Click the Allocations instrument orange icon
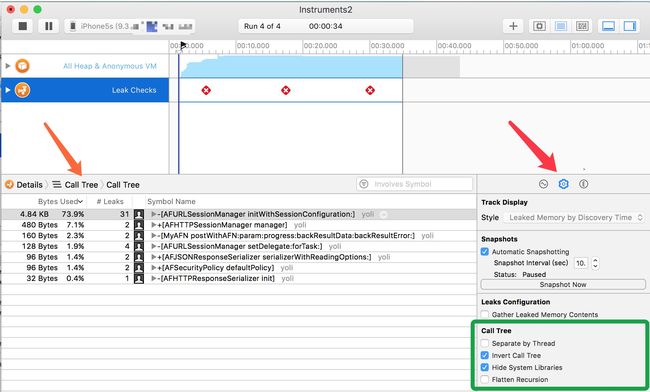 point(22,66)
